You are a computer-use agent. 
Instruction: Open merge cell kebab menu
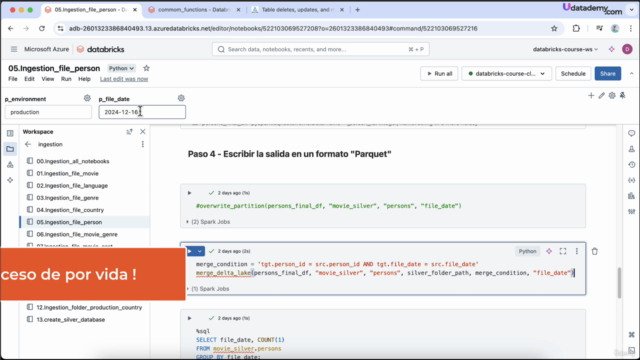(577, 251)
